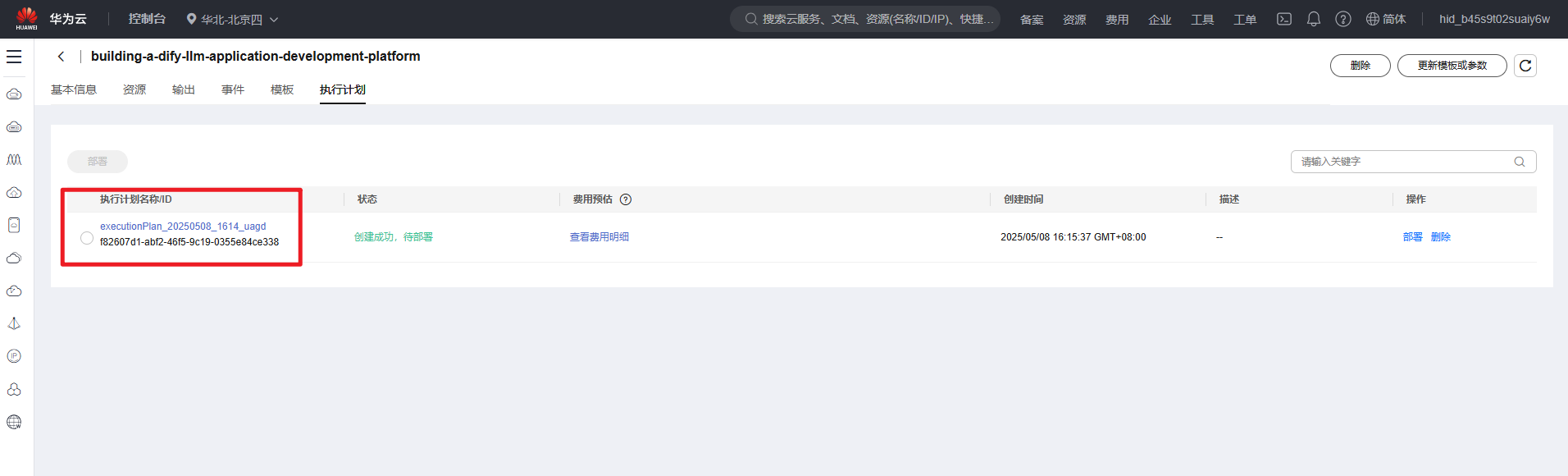Open the hamburger navigation menu

pos(14,57)
